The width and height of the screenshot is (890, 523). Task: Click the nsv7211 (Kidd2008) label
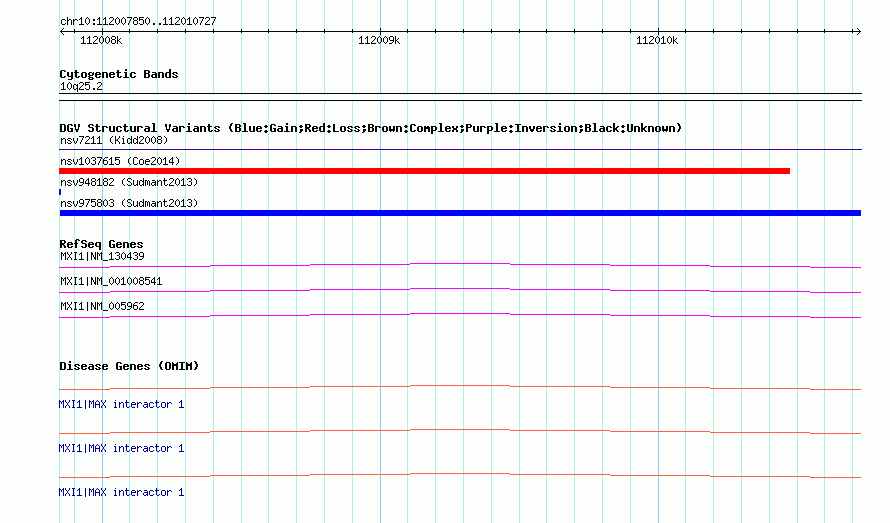pos(114,140)
